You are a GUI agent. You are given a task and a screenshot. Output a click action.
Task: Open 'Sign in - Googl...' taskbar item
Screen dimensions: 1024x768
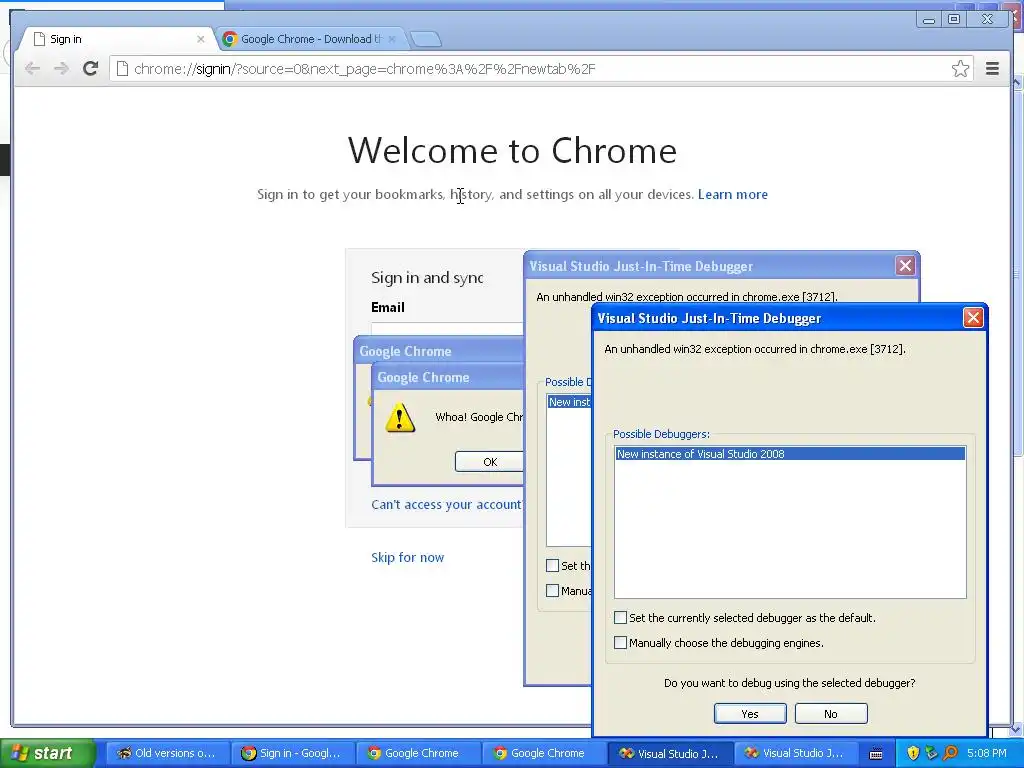(292, 754)
